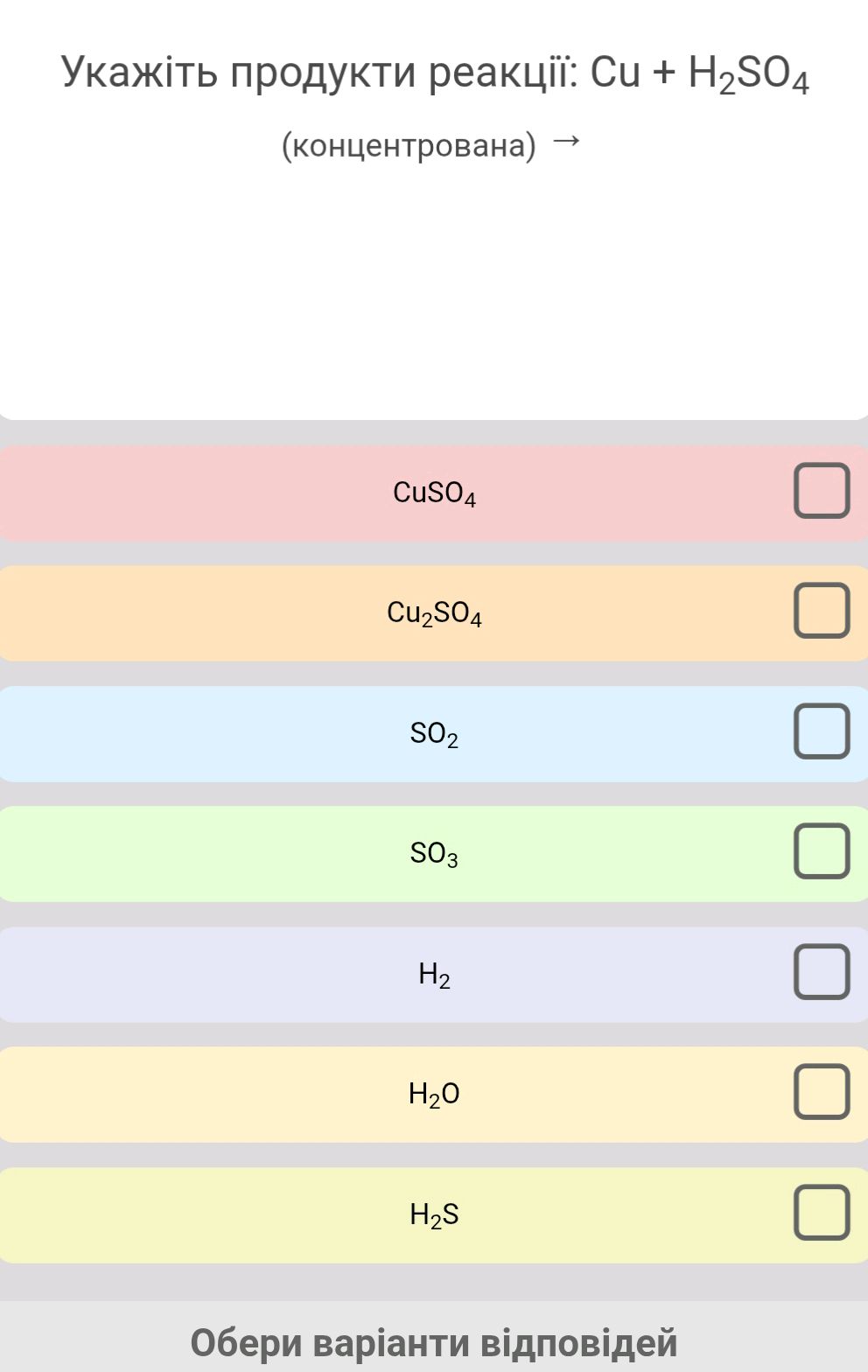Choose the Cu2SO4 formula in orange tile
868x1372 pixels.
(434, 613)
